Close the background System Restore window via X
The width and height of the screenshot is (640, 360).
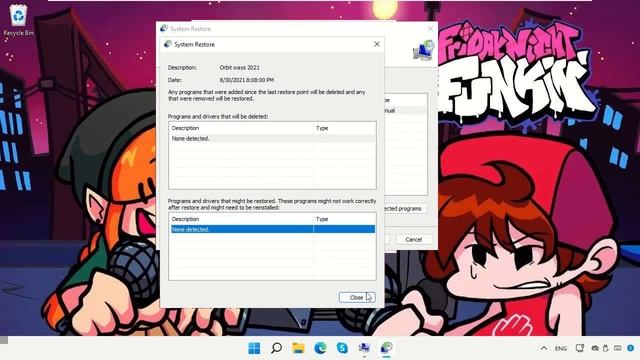coord(430,29)
